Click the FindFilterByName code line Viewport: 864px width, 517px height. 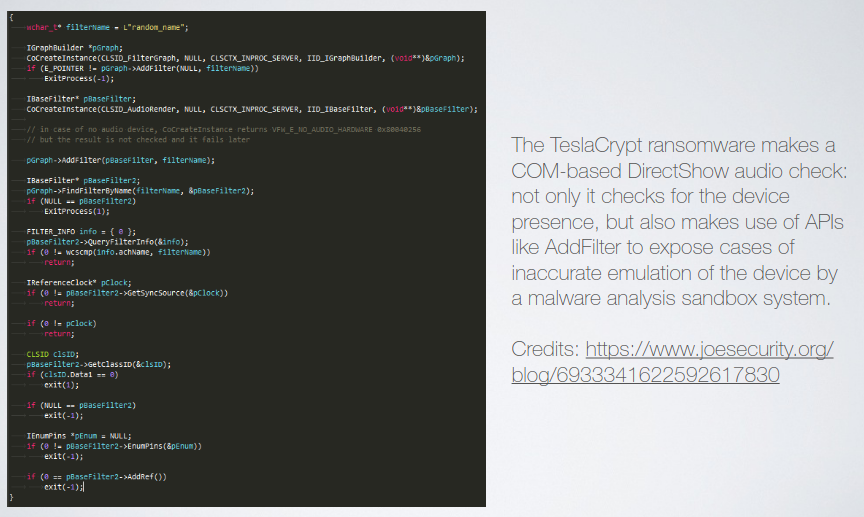[140, 191]
